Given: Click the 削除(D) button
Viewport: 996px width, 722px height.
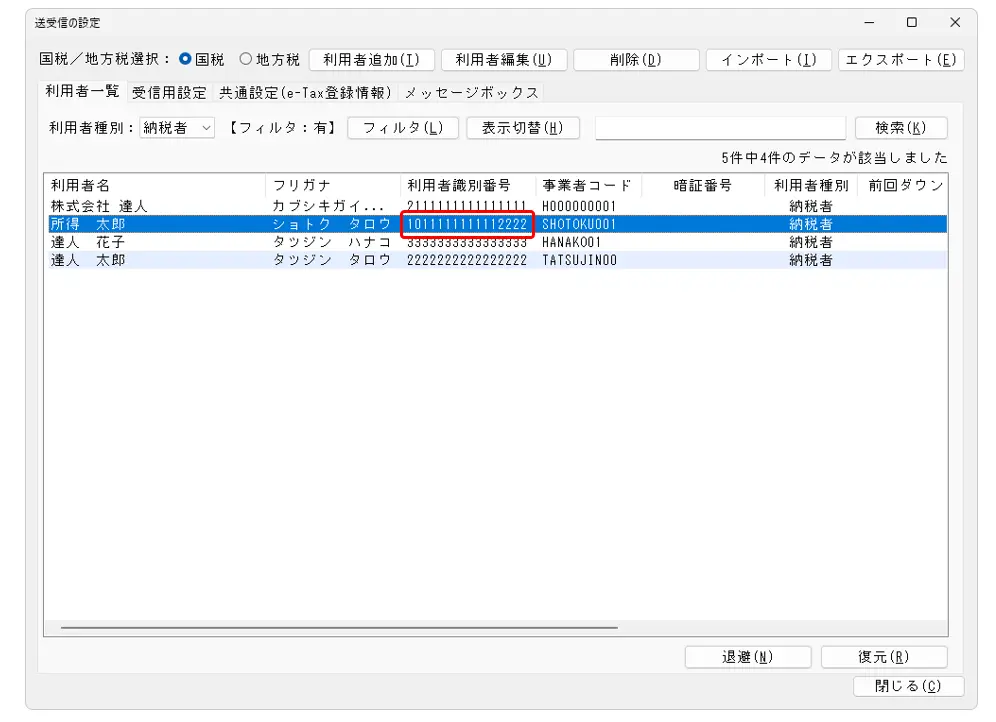Looking at the screenshot, I should [x=636, y=60].
